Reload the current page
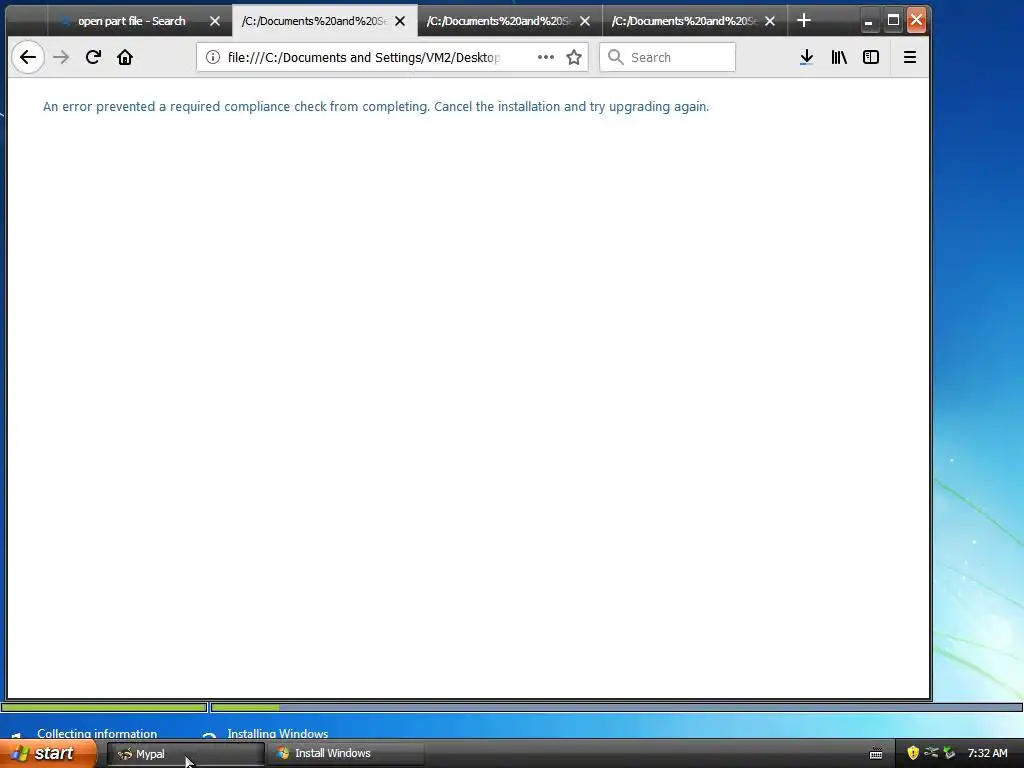The image size is (1024, 768). (93, 57)
